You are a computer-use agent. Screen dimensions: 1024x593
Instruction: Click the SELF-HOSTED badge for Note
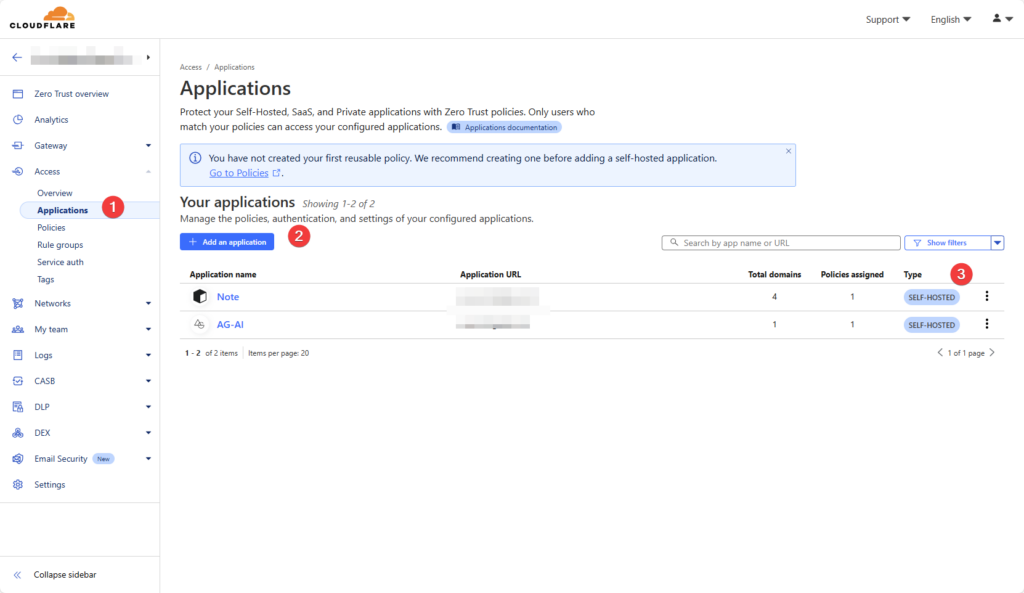(x=932, y=297)
